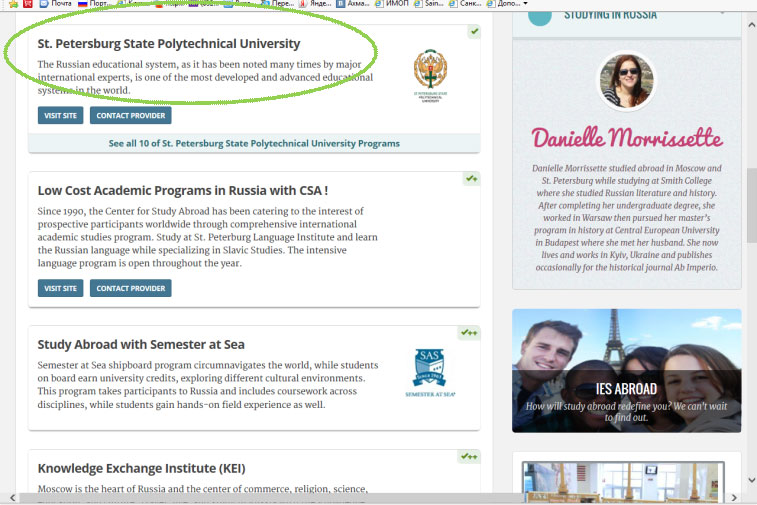Click the STUDYING IN RUSSIA sidebar heading
This screenshot has height=505, width=757.
pyautogui.click(x=610, y=15)
